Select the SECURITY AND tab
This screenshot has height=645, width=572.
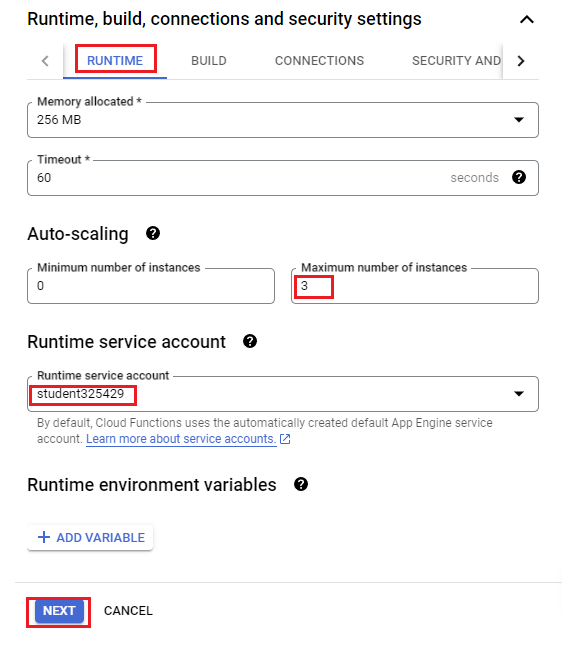[x=456, y=60]
